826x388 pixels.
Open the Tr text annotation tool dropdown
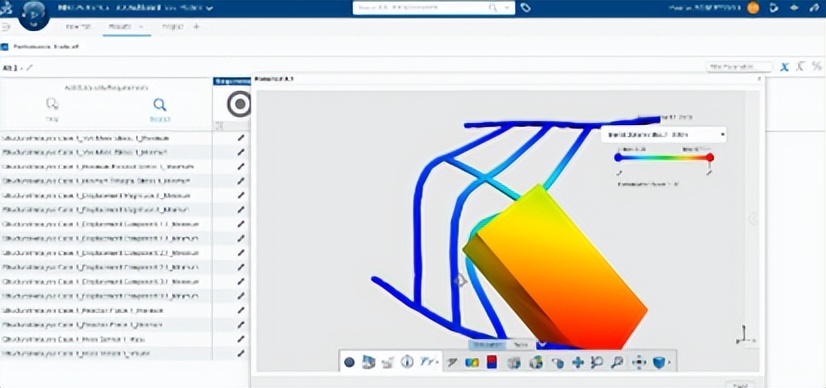point(430,362)
